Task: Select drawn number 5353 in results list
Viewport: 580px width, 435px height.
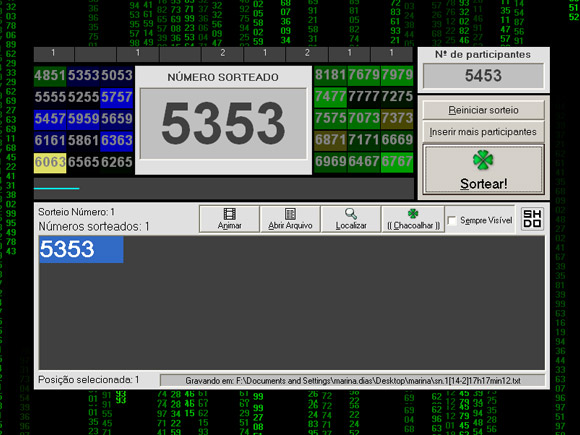Action: click(81, 249)
